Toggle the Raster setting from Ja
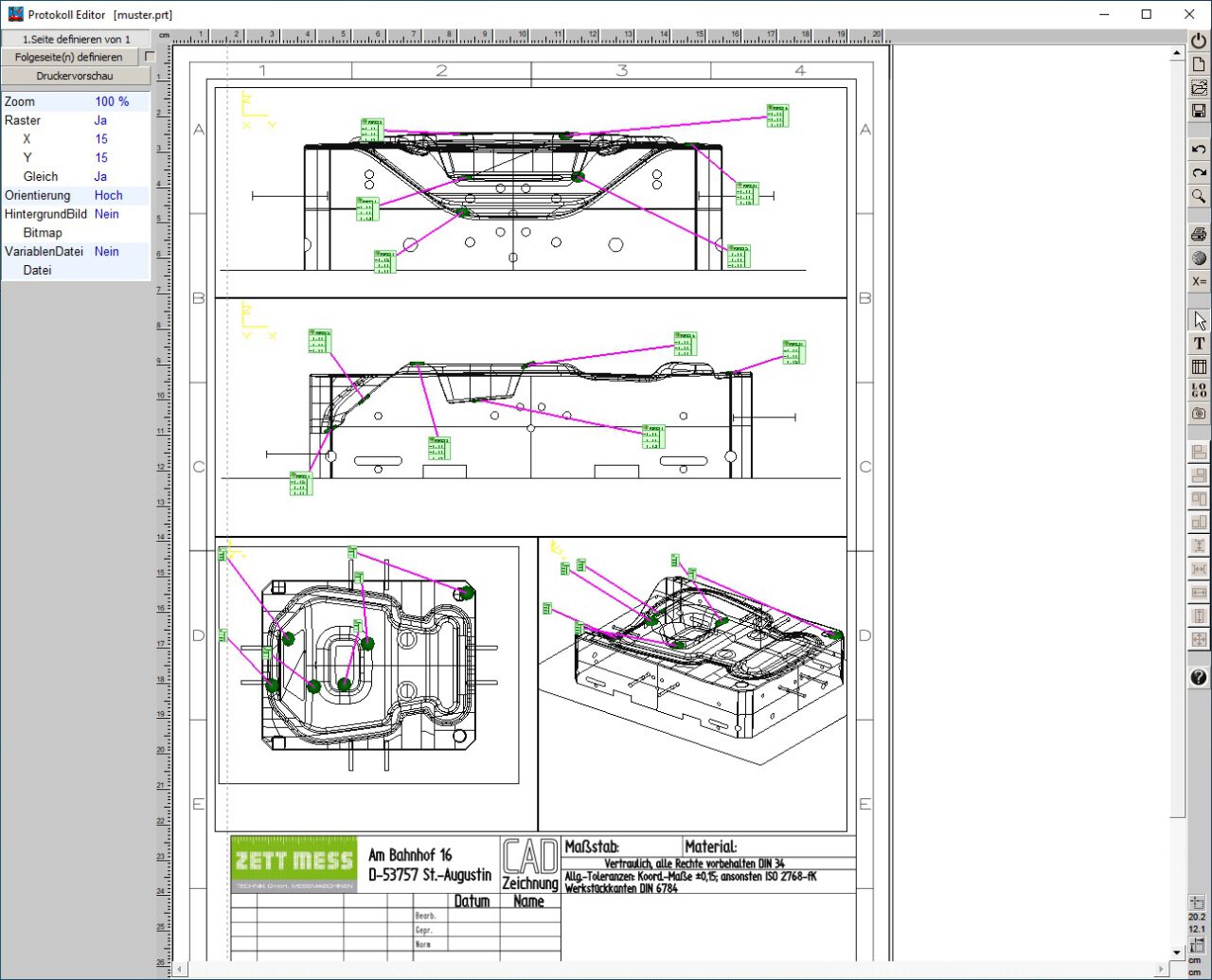 pos(100,120)
